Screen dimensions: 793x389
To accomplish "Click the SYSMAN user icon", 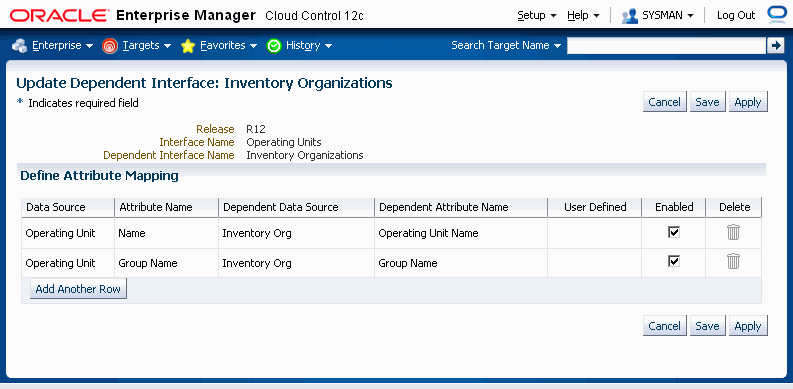I will click(630, 16).
